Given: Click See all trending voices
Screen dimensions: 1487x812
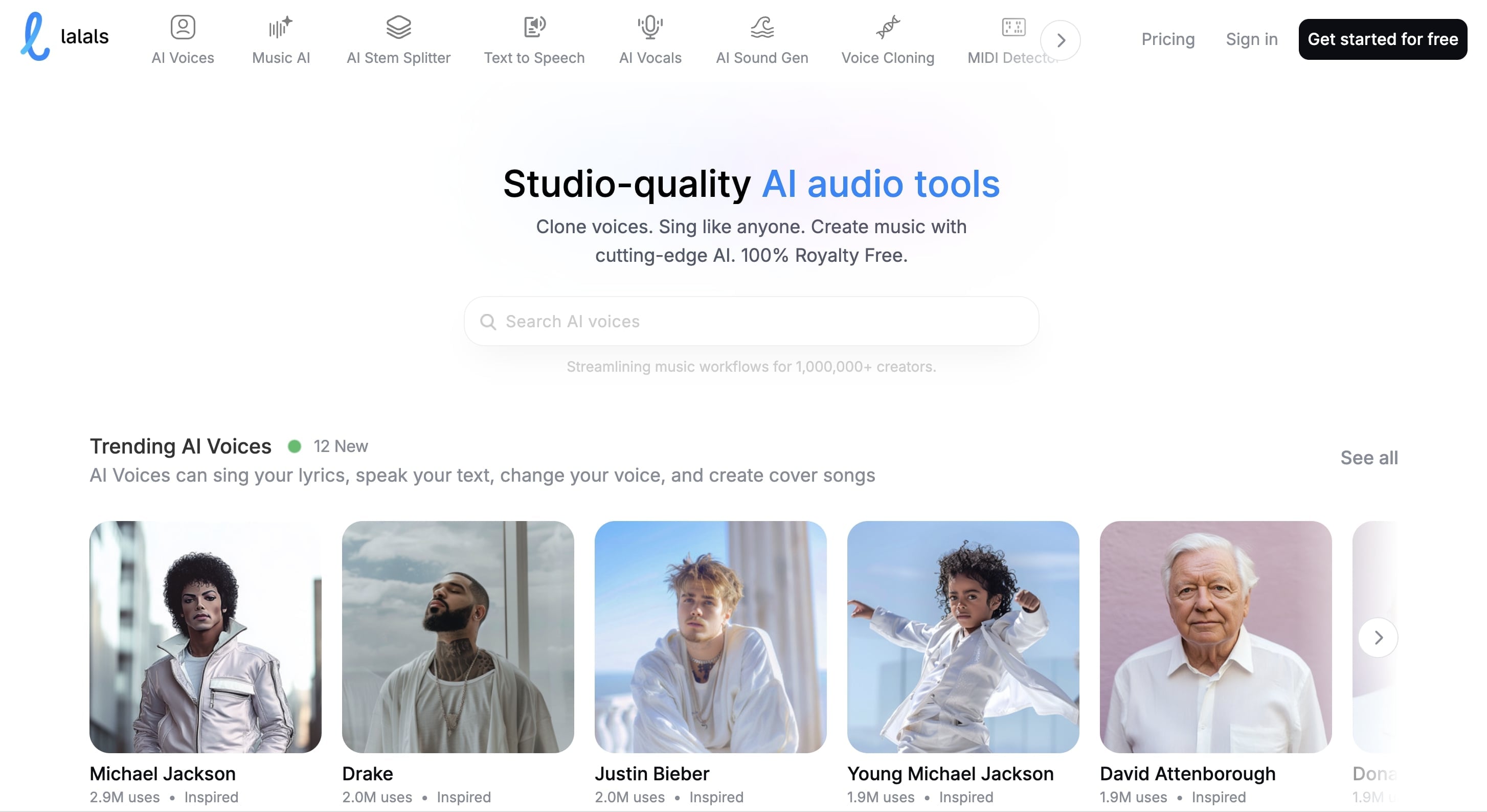Looking at the screenshot, I should coord(1369,458).
